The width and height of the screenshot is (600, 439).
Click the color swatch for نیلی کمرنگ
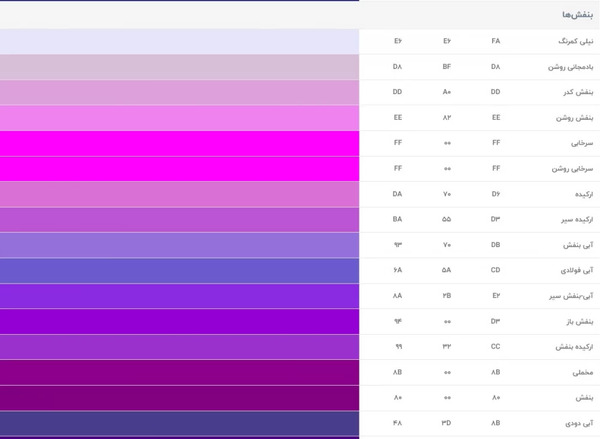(x=179, y=41)
